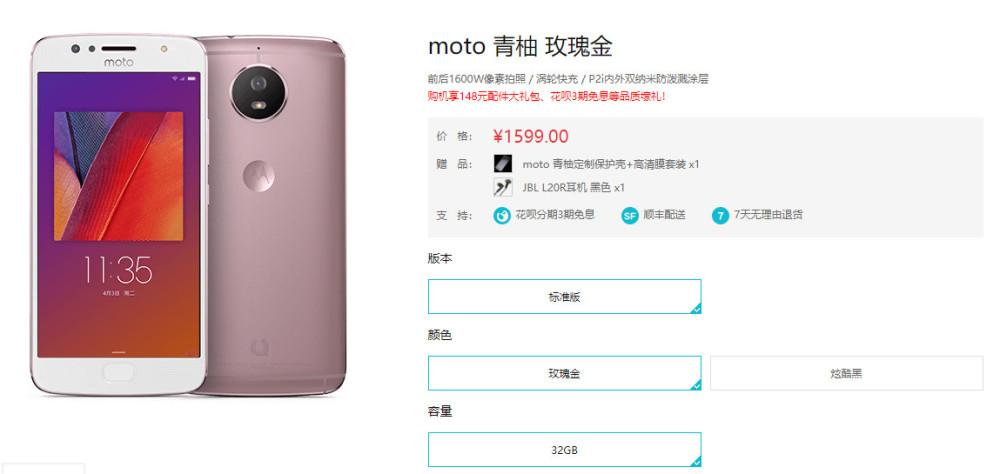The width and height of the screenshot is (1000, 474).
Task: Click the 7-day return icon
Action: tap(720, 216)
